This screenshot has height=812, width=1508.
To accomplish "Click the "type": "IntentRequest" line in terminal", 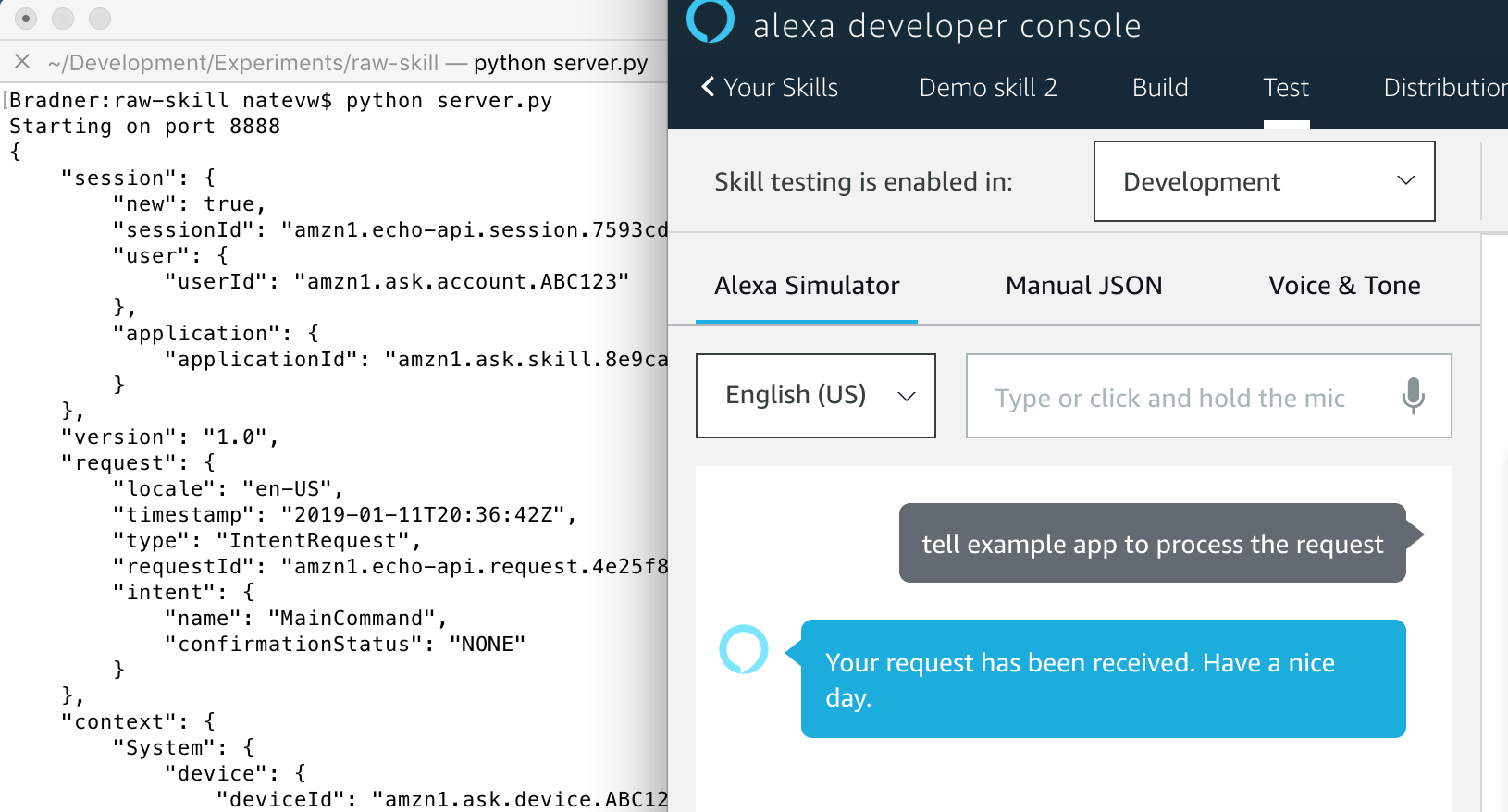I will 267,541.
